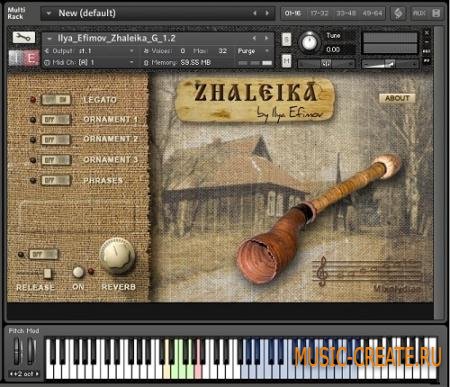Open the multi preset dropdown arrow

click(x=49, y=13)
